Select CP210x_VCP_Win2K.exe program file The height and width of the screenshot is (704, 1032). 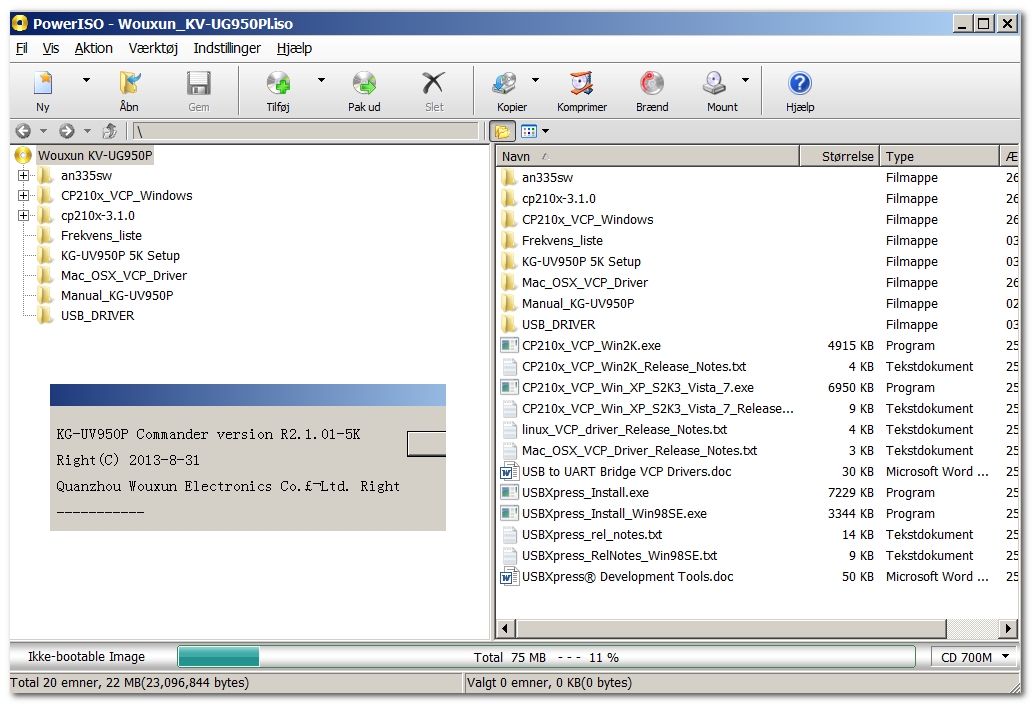click(591, 345)
